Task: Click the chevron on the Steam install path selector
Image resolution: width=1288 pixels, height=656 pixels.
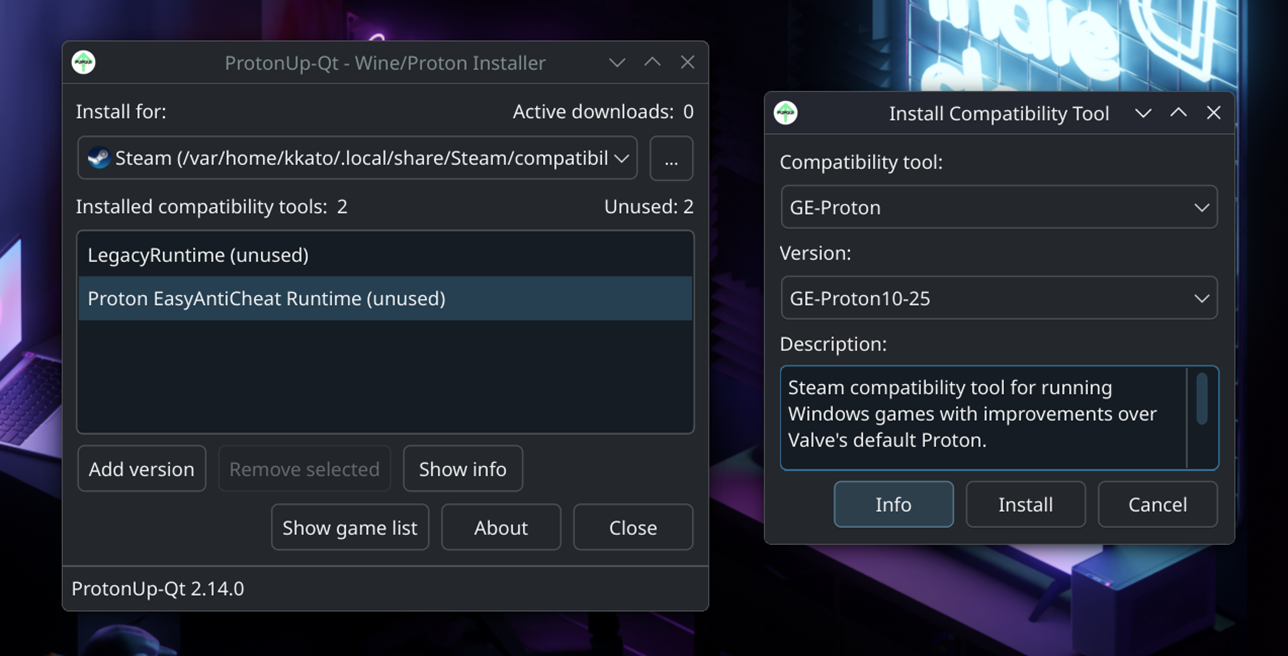Action: 624,157
